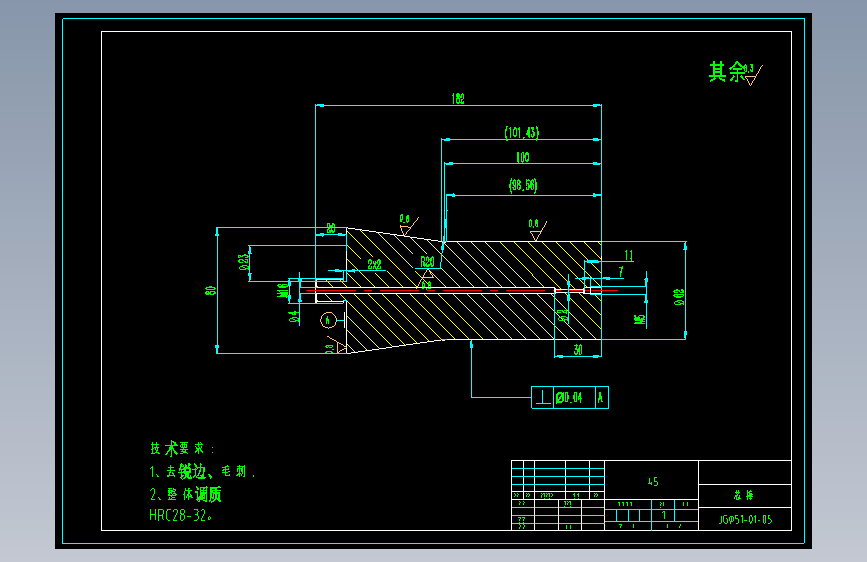Click the 2x2 groove dimension label
The image size is (867, 562).
point(374,264)
